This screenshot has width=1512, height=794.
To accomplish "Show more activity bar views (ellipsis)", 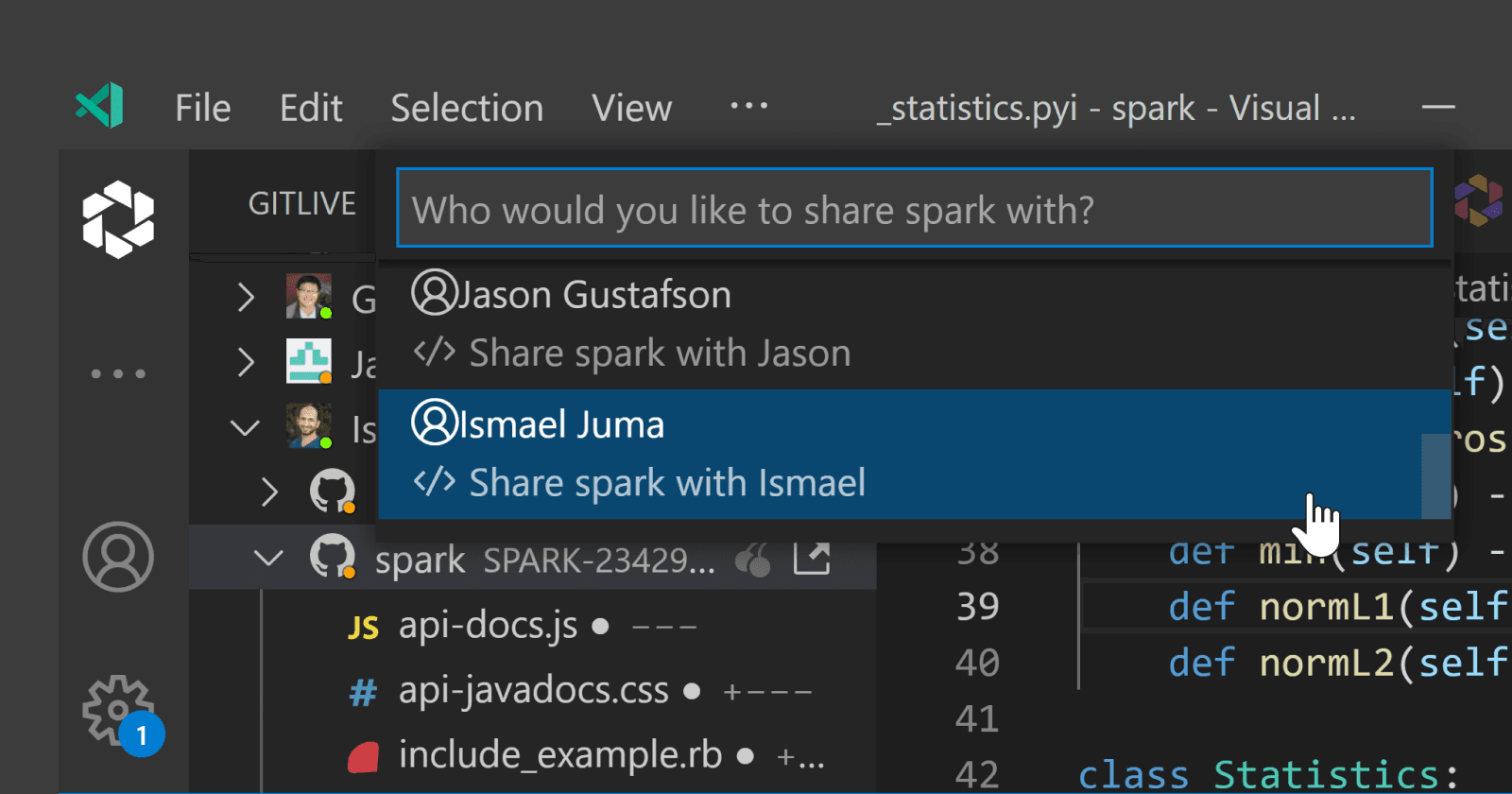I will tap(118, 373).
